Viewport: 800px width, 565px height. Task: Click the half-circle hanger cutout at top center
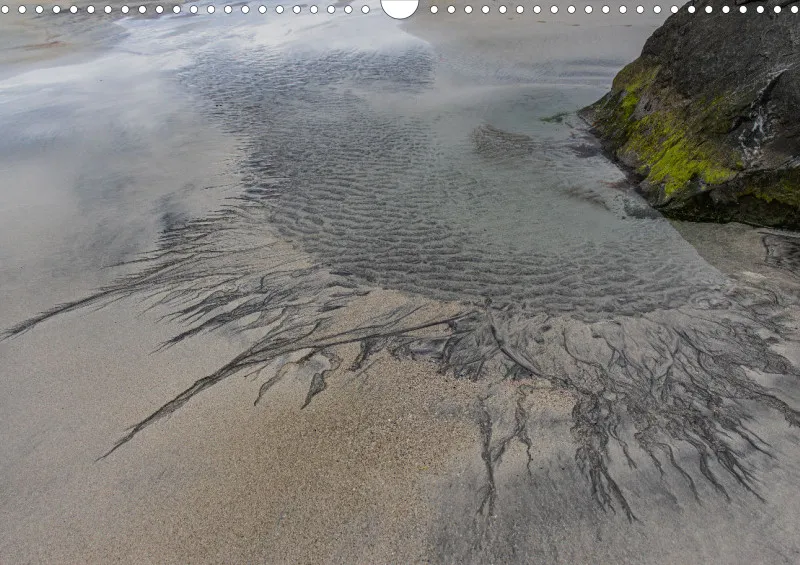point(399,9)
